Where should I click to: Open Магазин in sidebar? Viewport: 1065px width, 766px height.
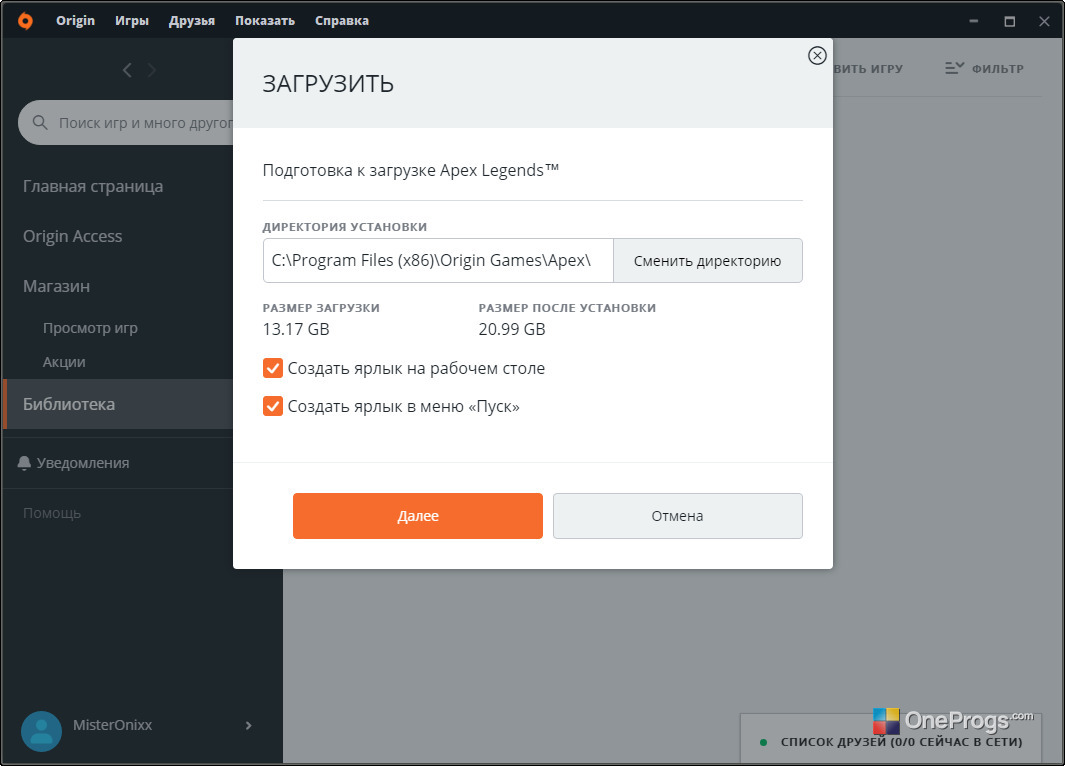(x=56, y=287)
